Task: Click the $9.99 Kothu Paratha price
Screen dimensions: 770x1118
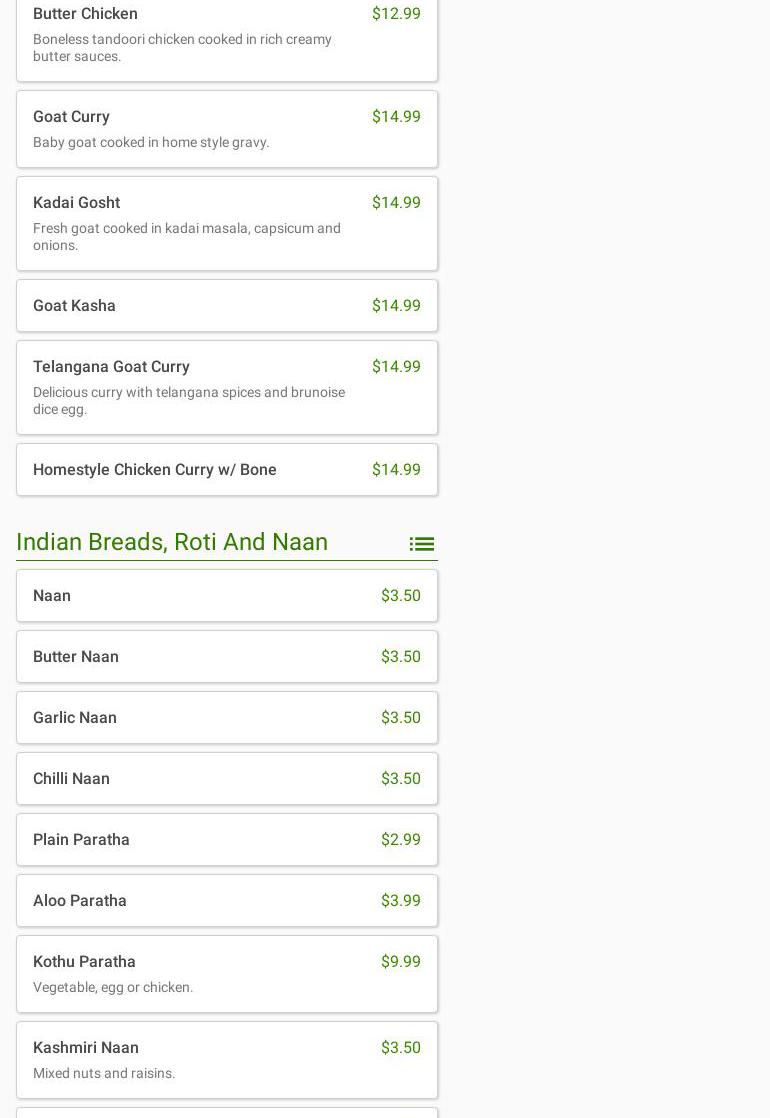Action: click(400, 962)
